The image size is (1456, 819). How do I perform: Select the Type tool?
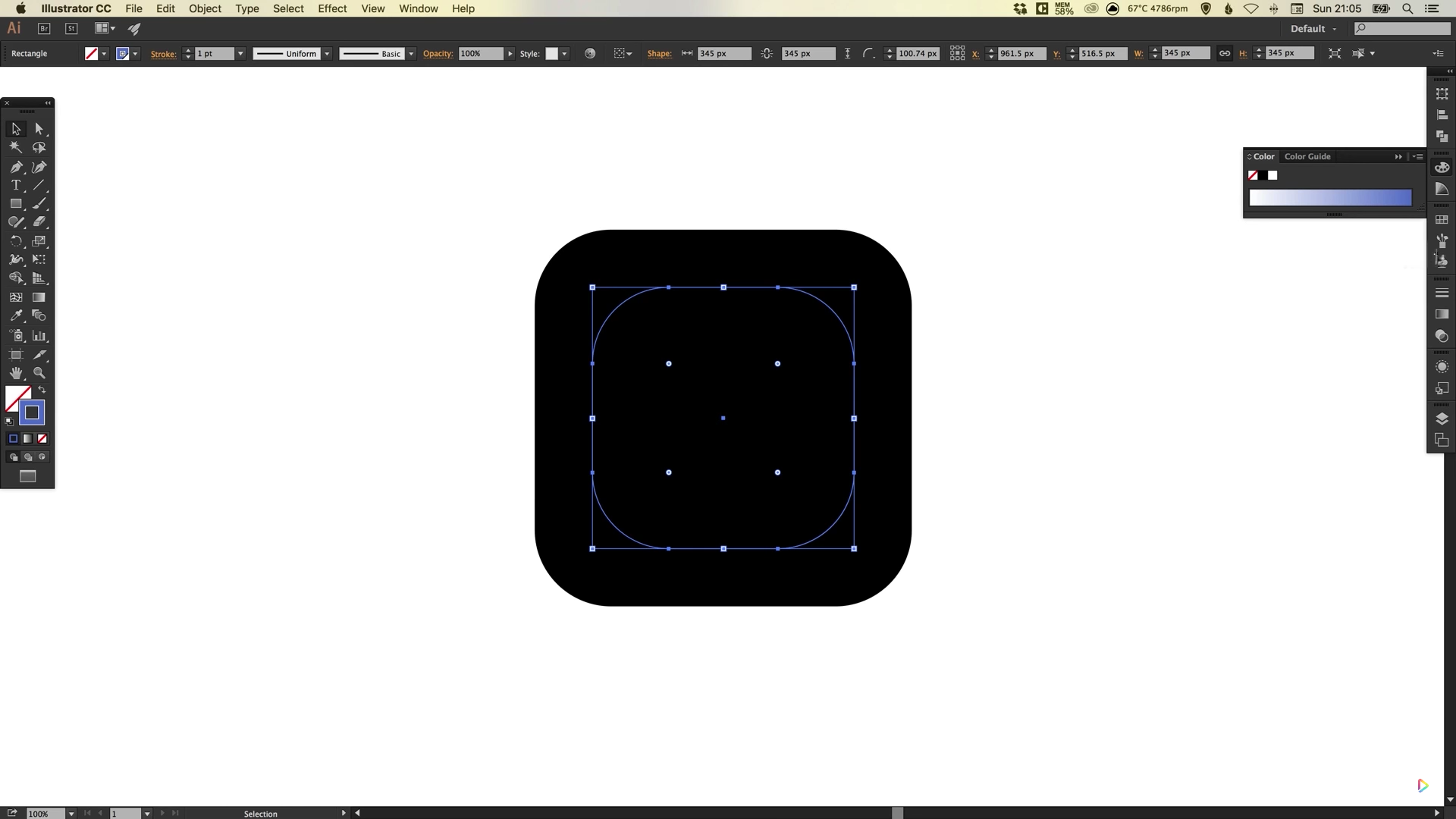point(15,186)
